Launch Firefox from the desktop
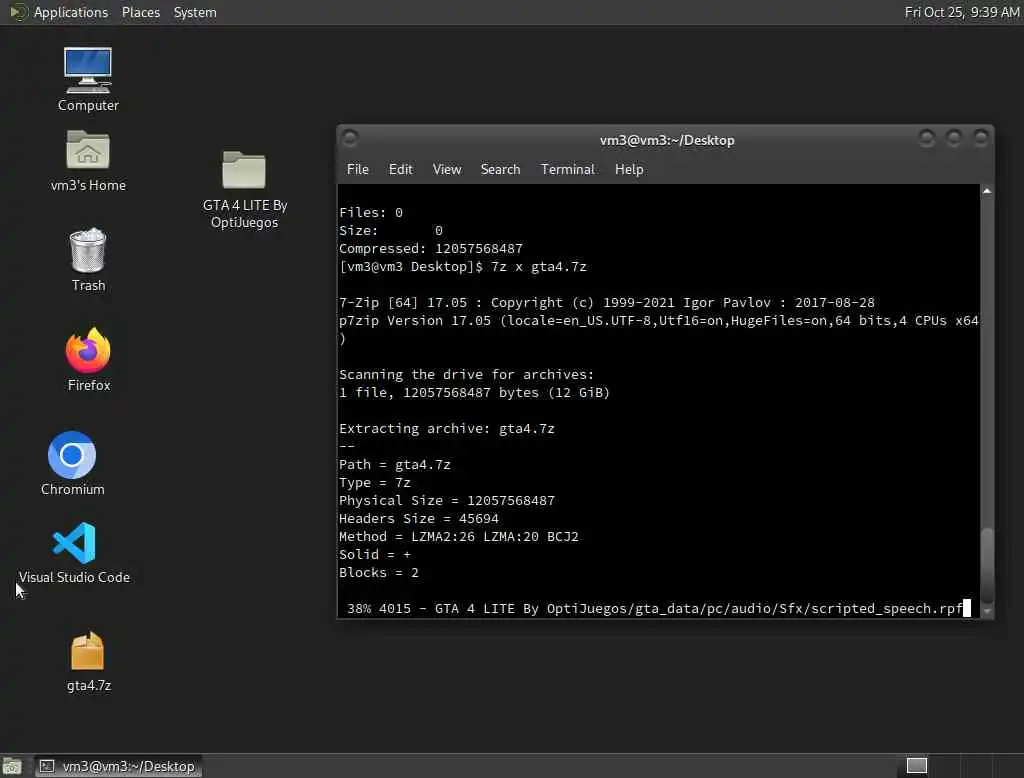 coord(88,359)
